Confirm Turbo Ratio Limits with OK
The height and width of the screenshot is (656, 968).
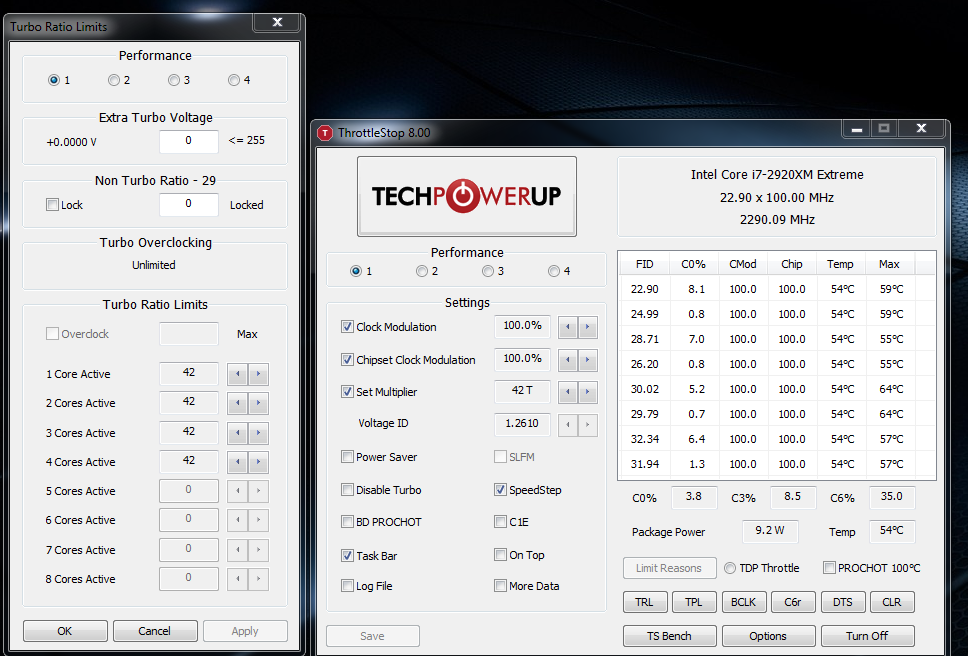click(x=65, y=631)
